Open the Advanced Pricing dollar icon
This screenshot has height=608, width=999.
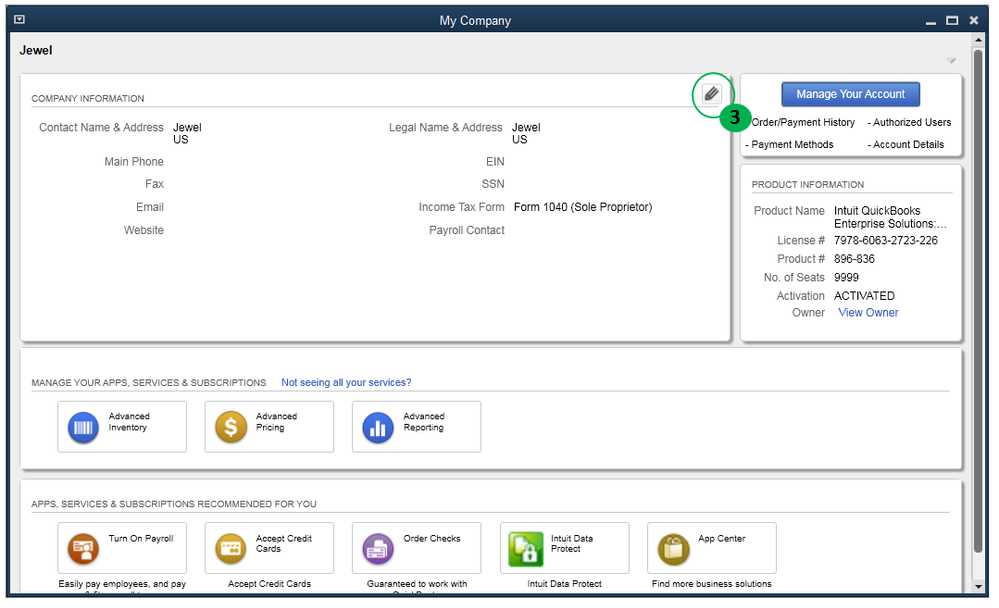tap(231, 427)
